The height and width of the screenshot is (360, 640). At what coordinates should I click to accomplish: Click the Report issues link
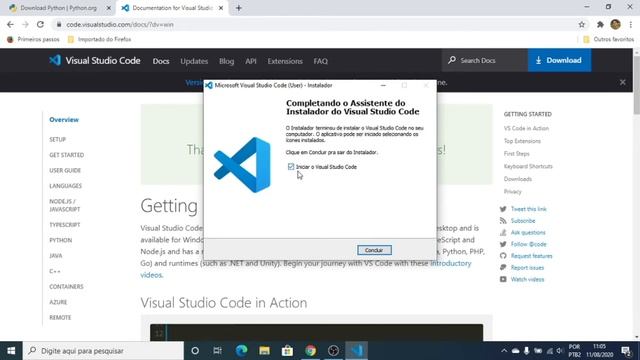(x=527, y=268)
